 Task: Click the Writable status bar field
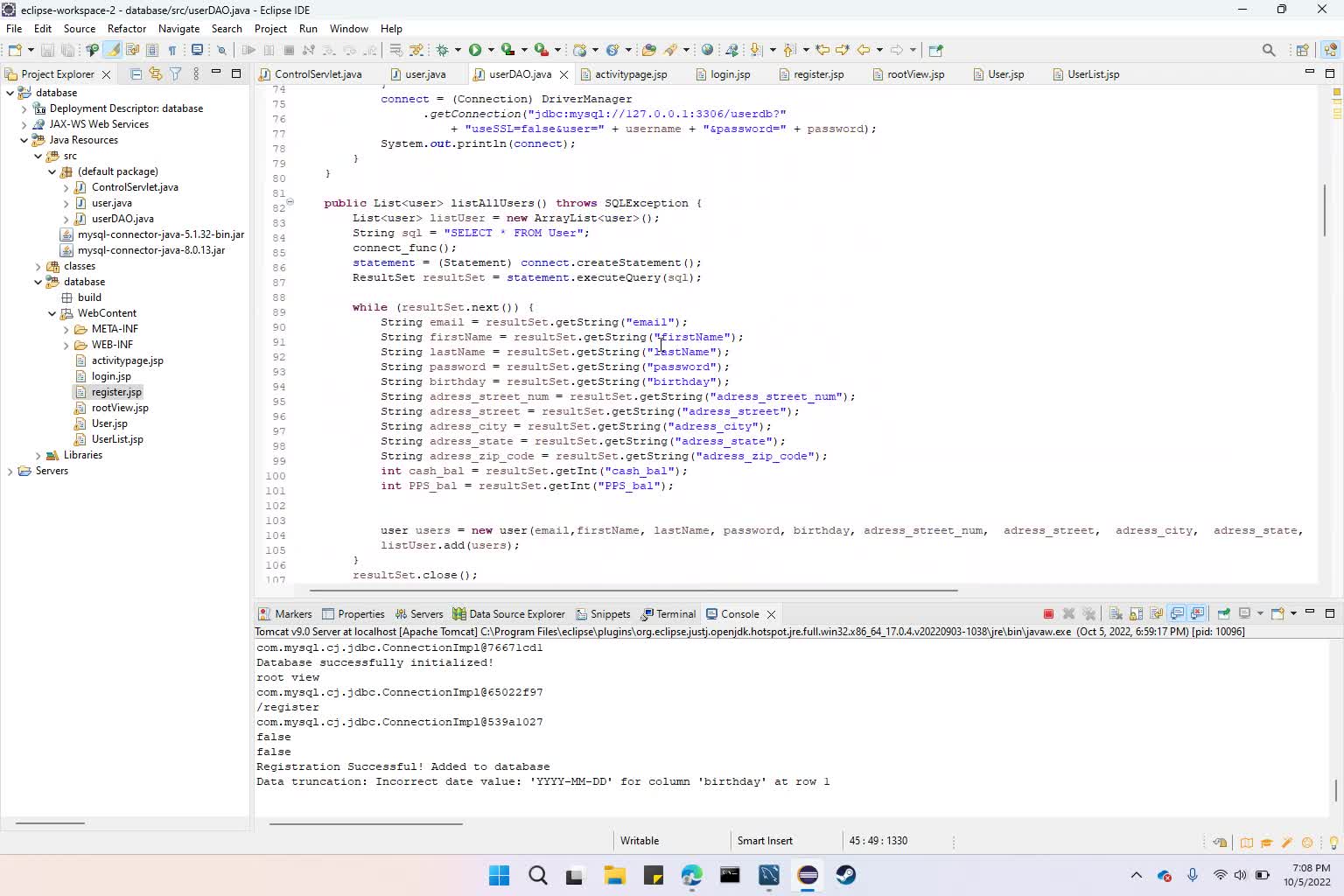(x=640, y=841)
